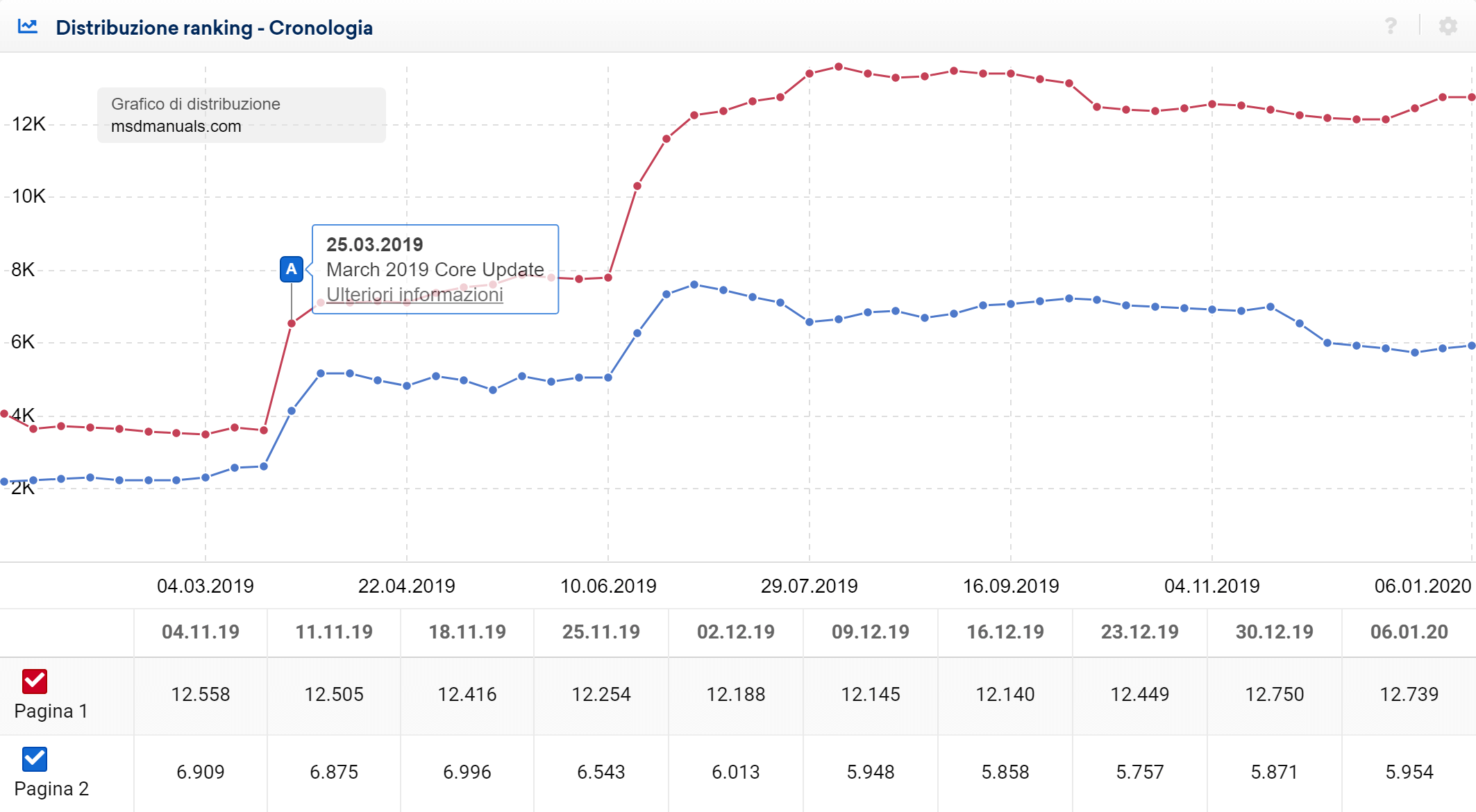
Task: Click the 30.12.19 column header
Action: tap(1275, 632)
